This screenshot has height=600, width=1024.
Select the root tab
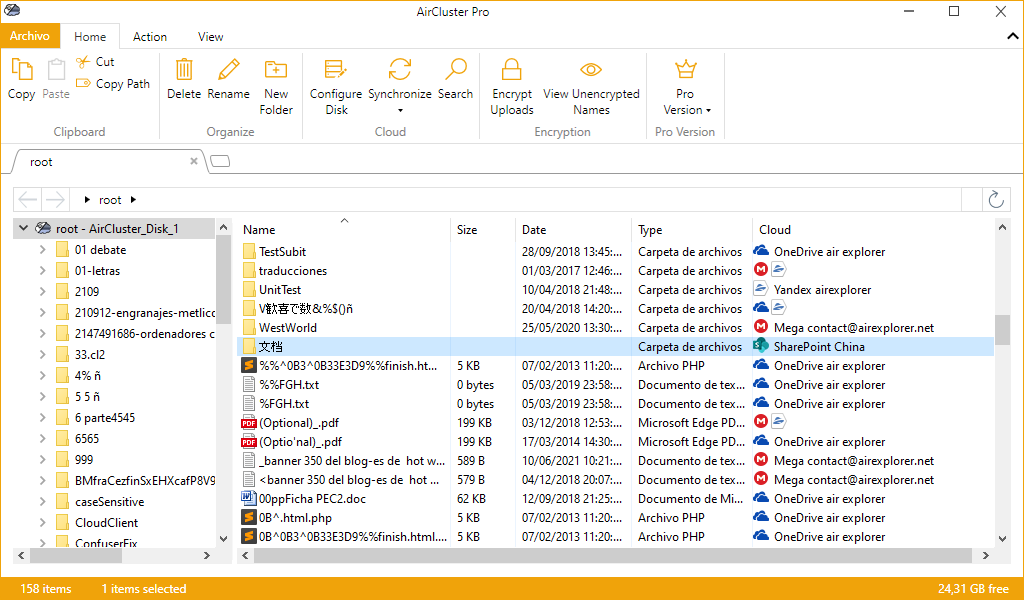[x=108, y=162]
